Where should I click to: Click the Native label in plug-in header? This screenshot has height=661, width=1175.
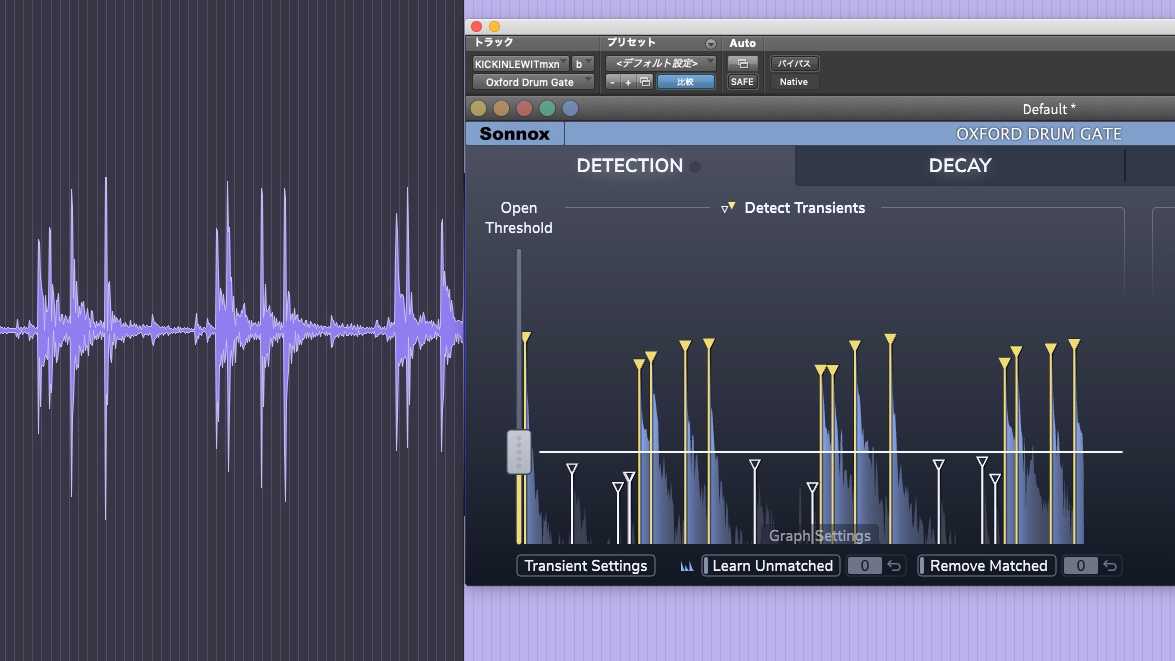pos(794,82)
